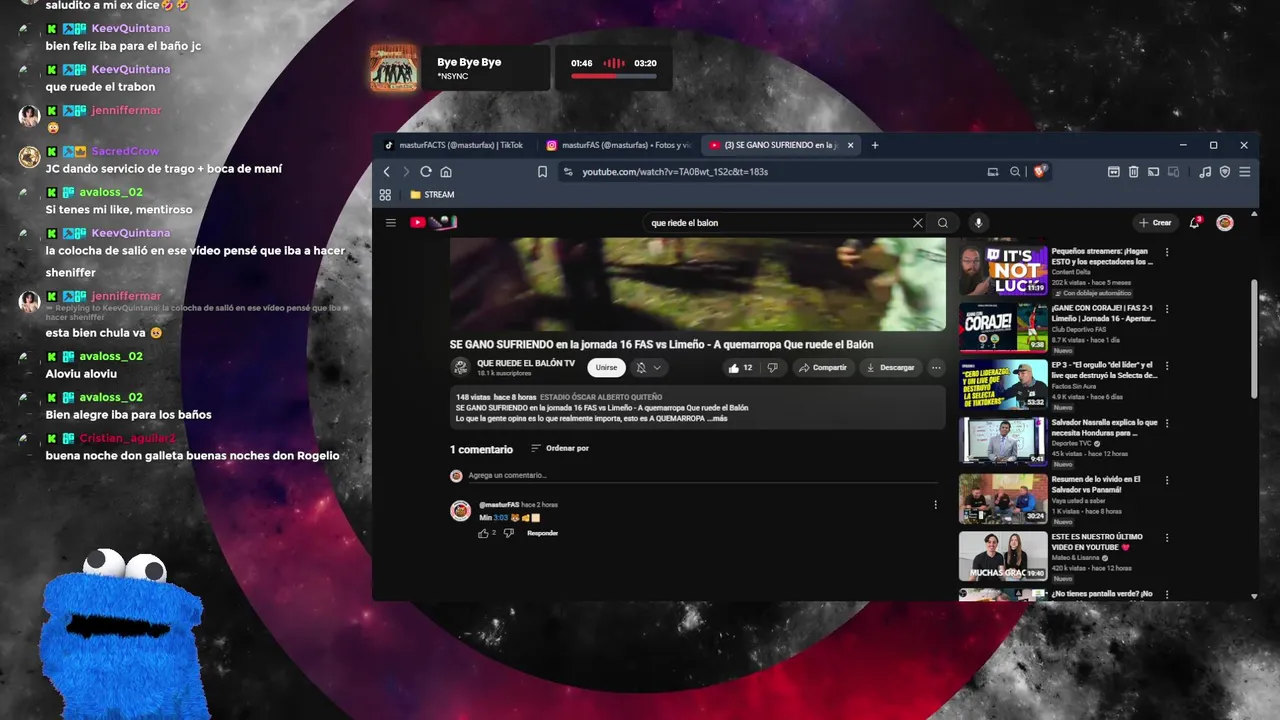Open more actions ellipsis under video
This screenshot has height=720, width=1280.
936,368
